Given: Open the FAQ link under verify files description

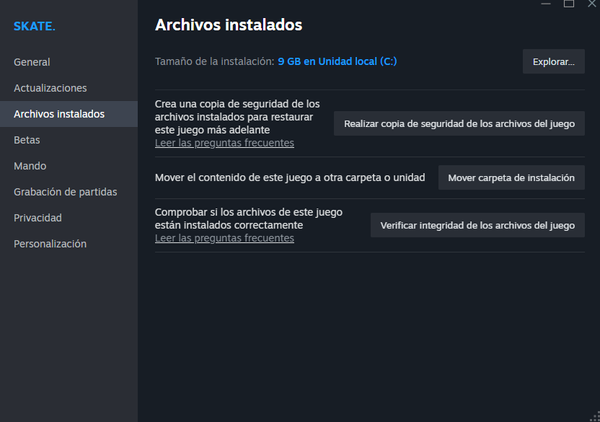Looking at the screenshot, I should click(224, 238).
